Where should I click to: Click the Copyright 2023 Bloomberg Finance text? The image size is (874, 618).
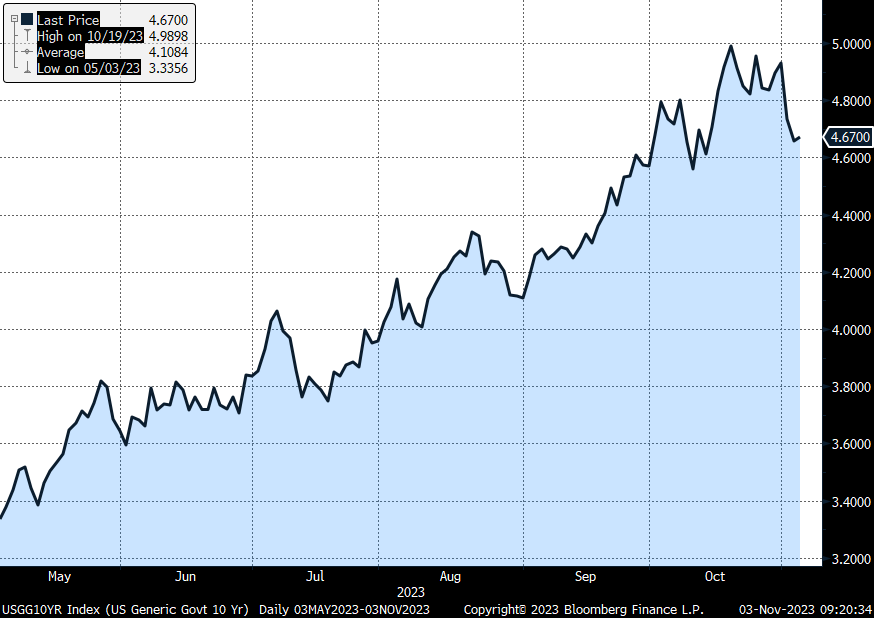[583, 609]
